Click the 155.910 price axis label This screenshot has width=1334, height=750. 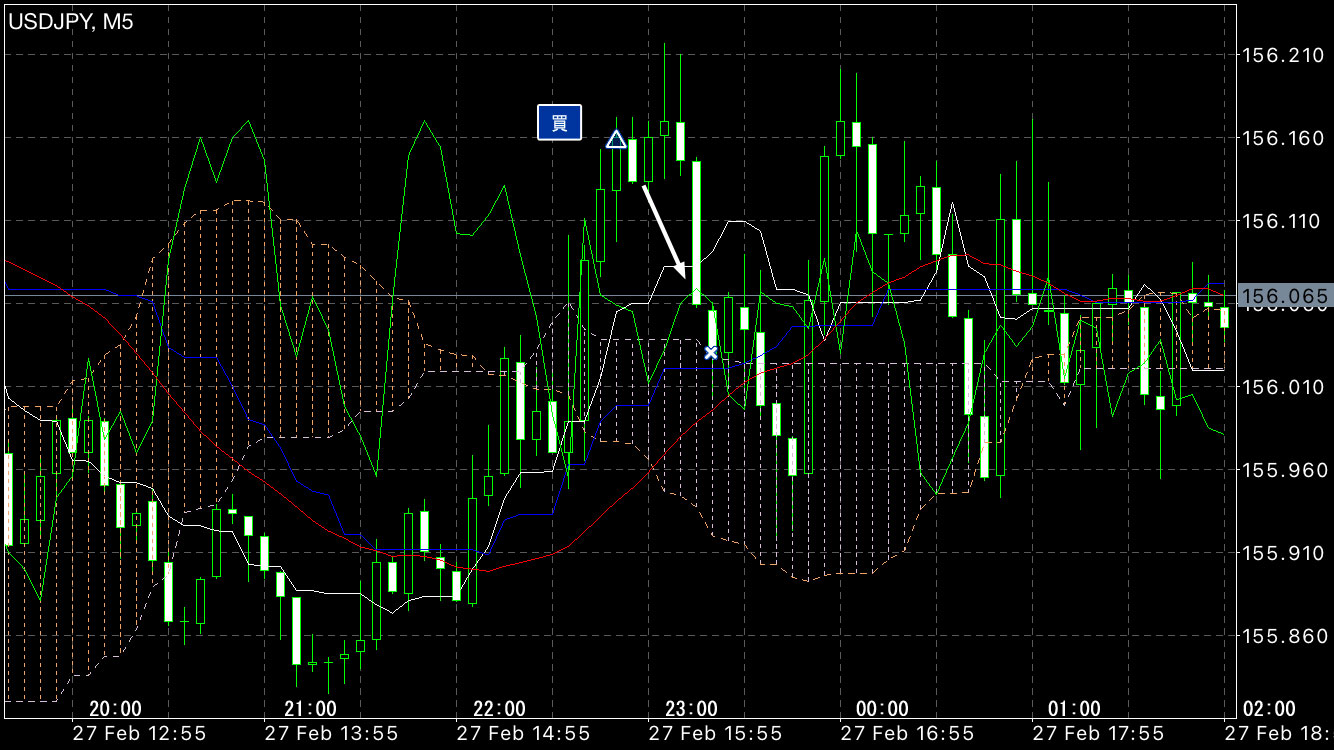[x=1283, y=553]
